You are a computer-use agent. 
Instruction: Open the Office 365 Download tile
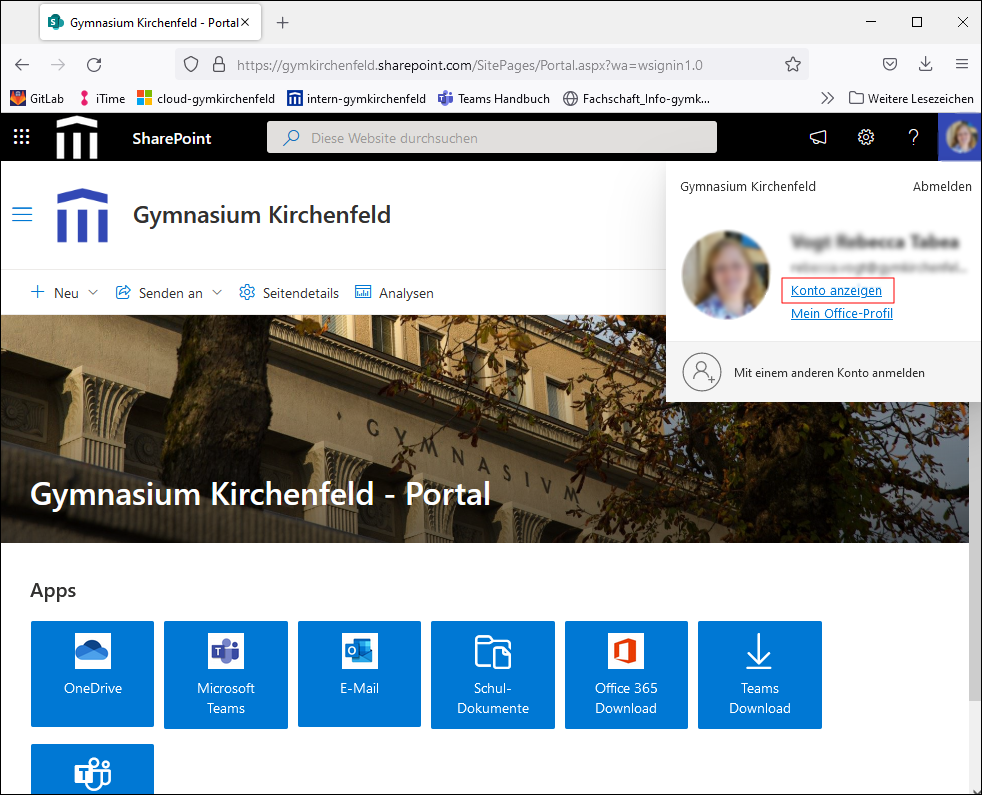pos(626,675)
